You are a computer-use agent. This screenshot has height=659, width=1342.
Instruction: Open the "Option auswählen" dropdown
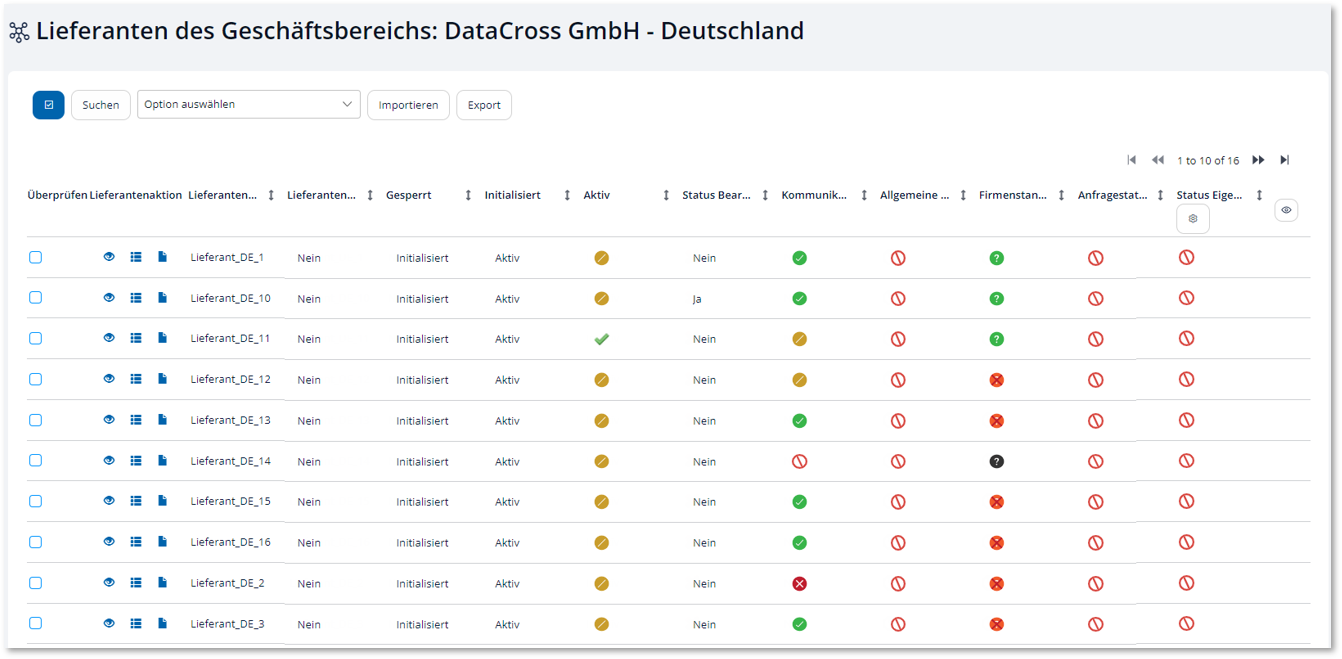tap(248, 104)
